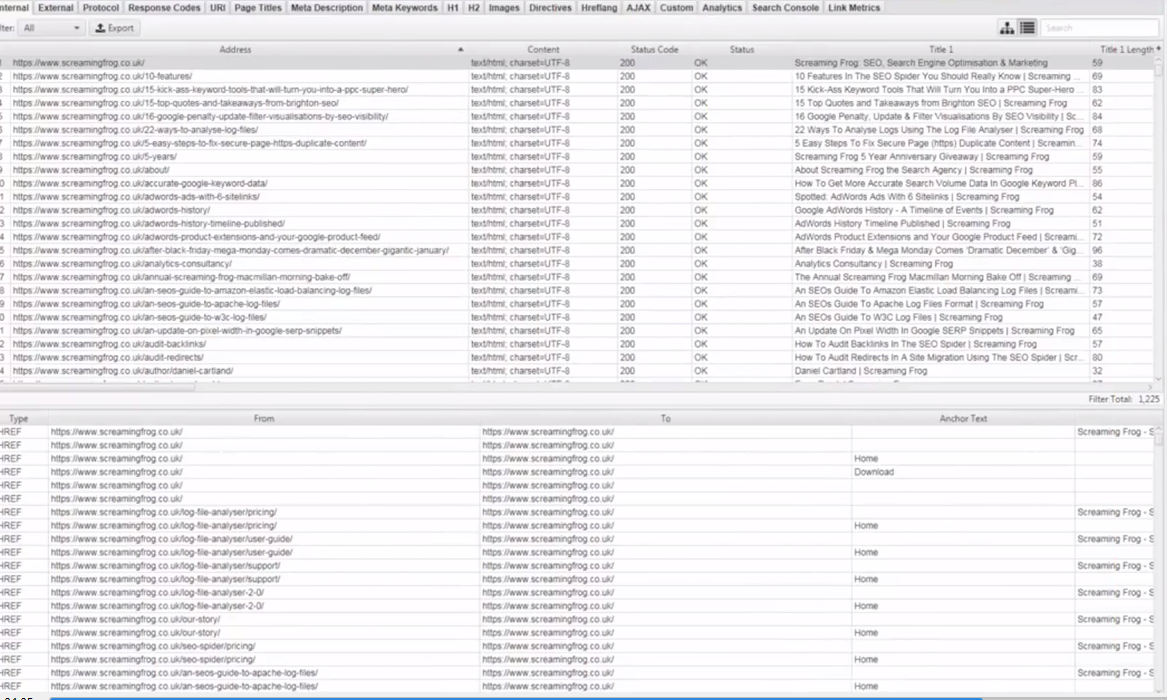Open the Filter All dropdown
Image resolution: width=1167 pixels, height=700 pixels.
(50, 28)
